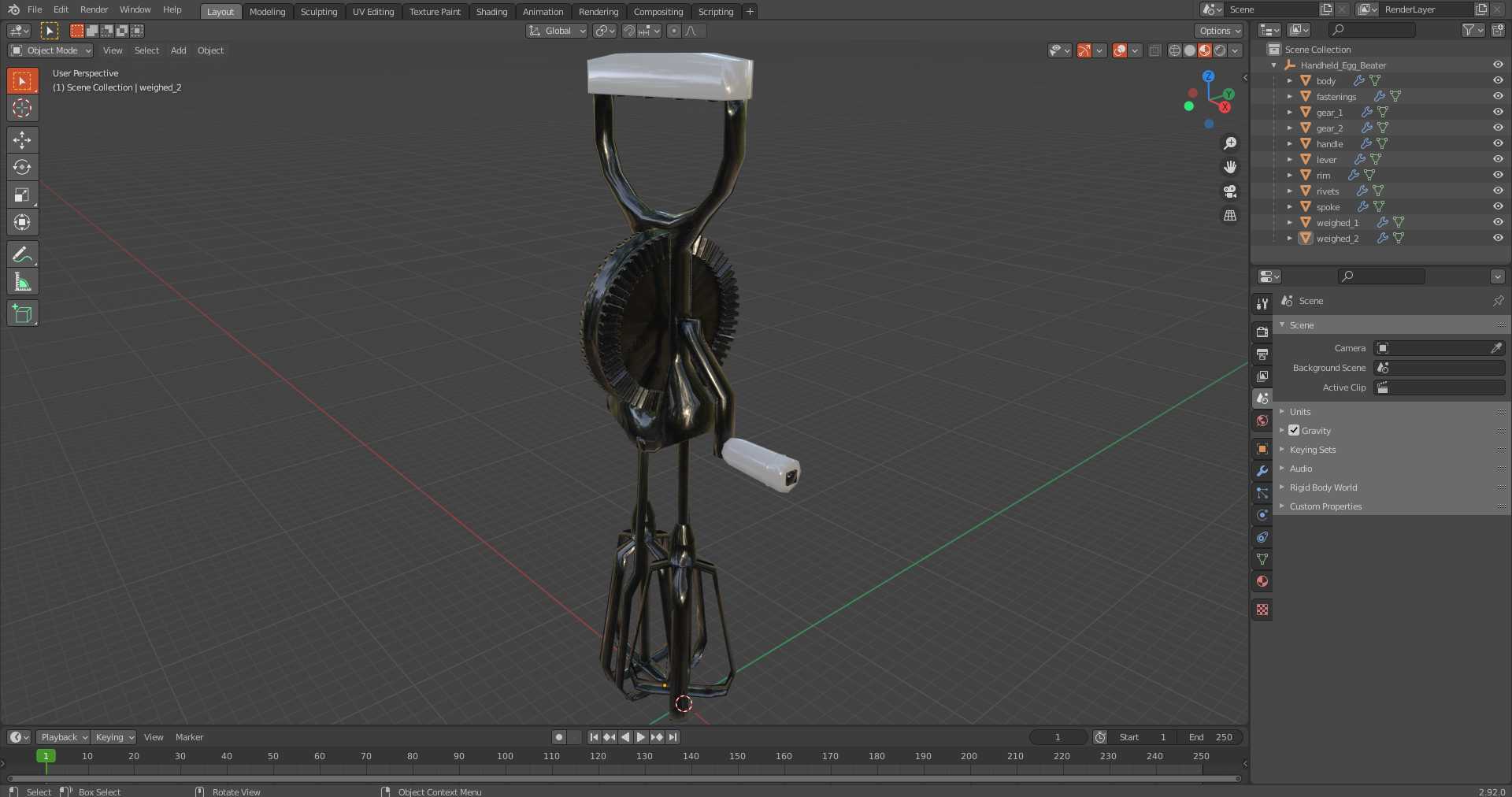Click the End frame 250 field
Viewport: 1512px width, 797px height.
coord(1211,737)
